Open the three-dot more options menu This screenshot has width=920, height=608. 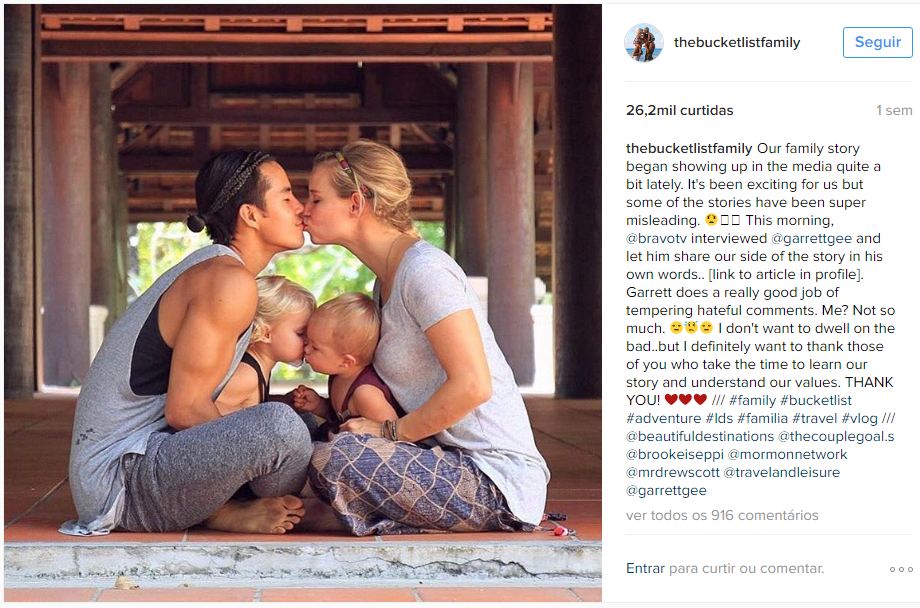point(901,569)
